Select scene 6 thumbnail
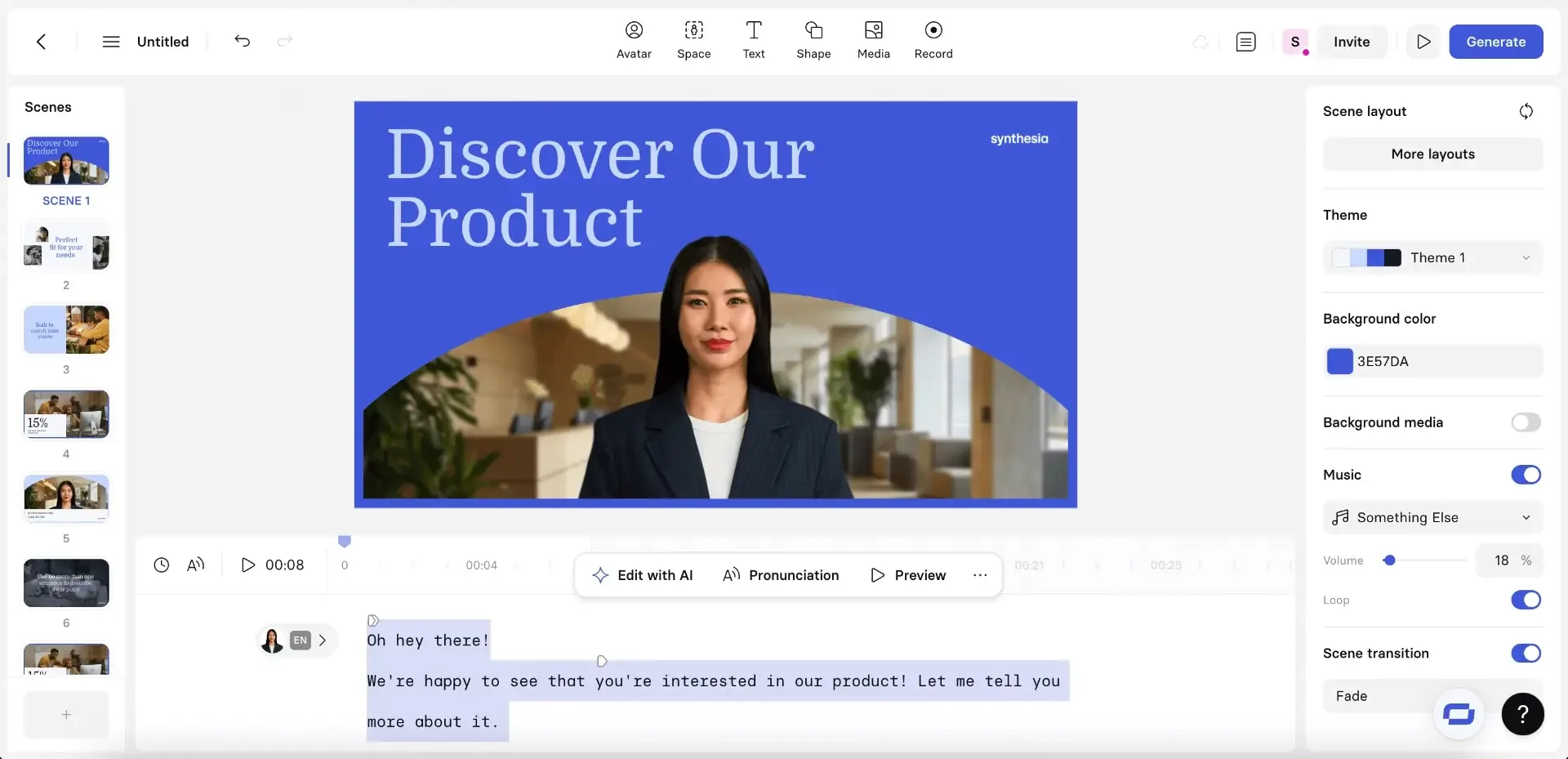 (66, 583)
